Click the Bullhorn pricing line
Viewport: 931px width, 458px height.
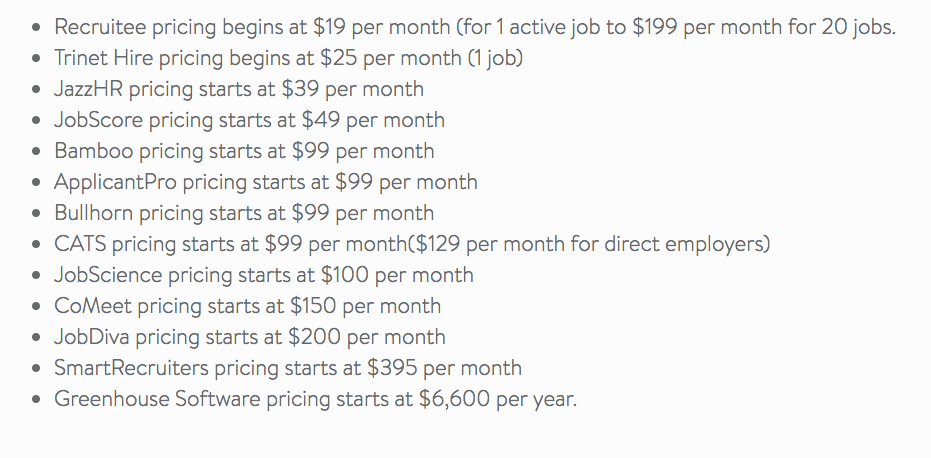click(244, 212)
